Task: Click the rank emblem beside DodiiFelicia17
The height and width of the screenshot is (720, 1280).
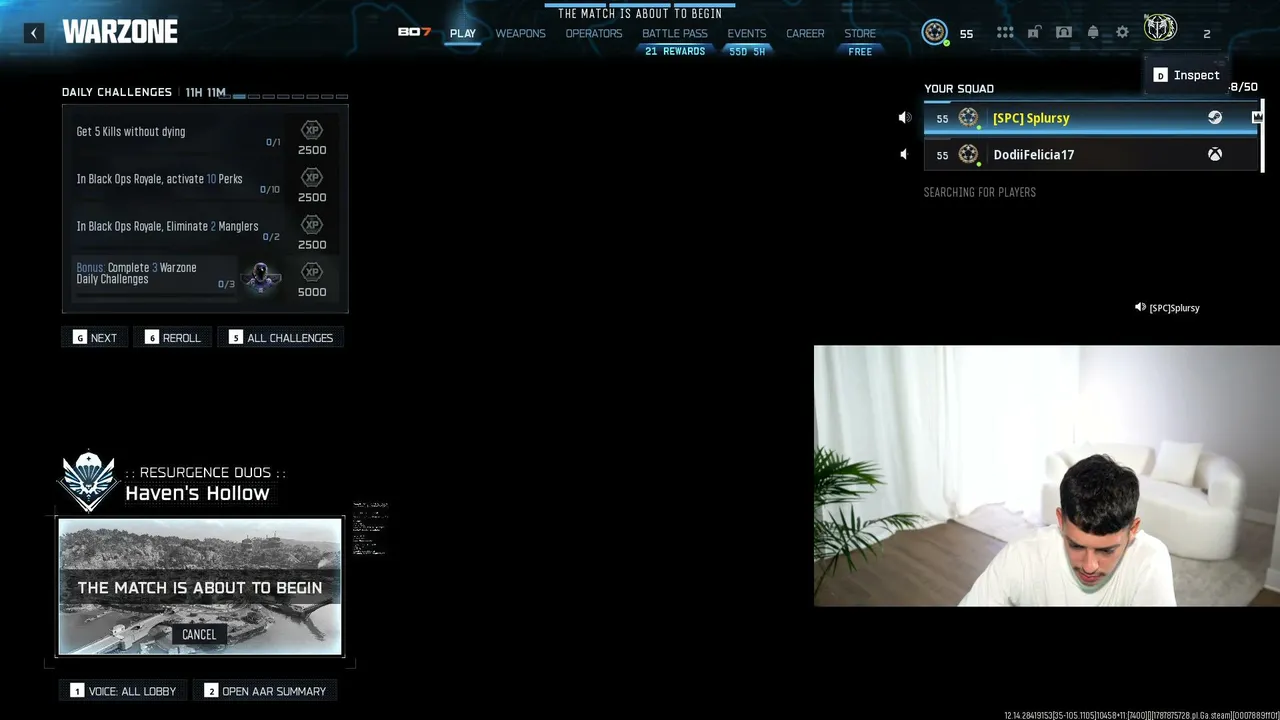Action: click(x=968, y=155)
